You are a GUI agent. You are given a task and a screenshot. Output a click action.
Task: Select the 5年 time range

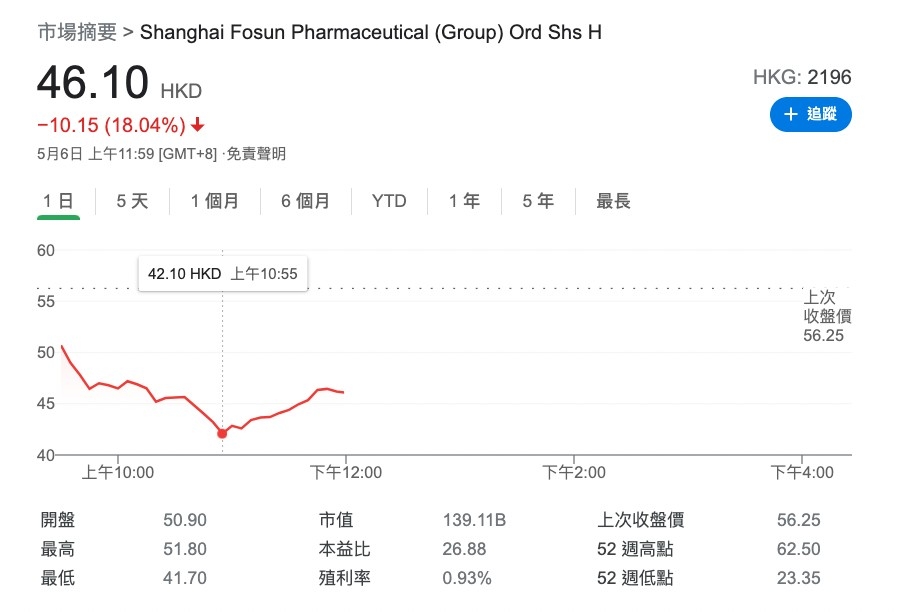[536, 200]
